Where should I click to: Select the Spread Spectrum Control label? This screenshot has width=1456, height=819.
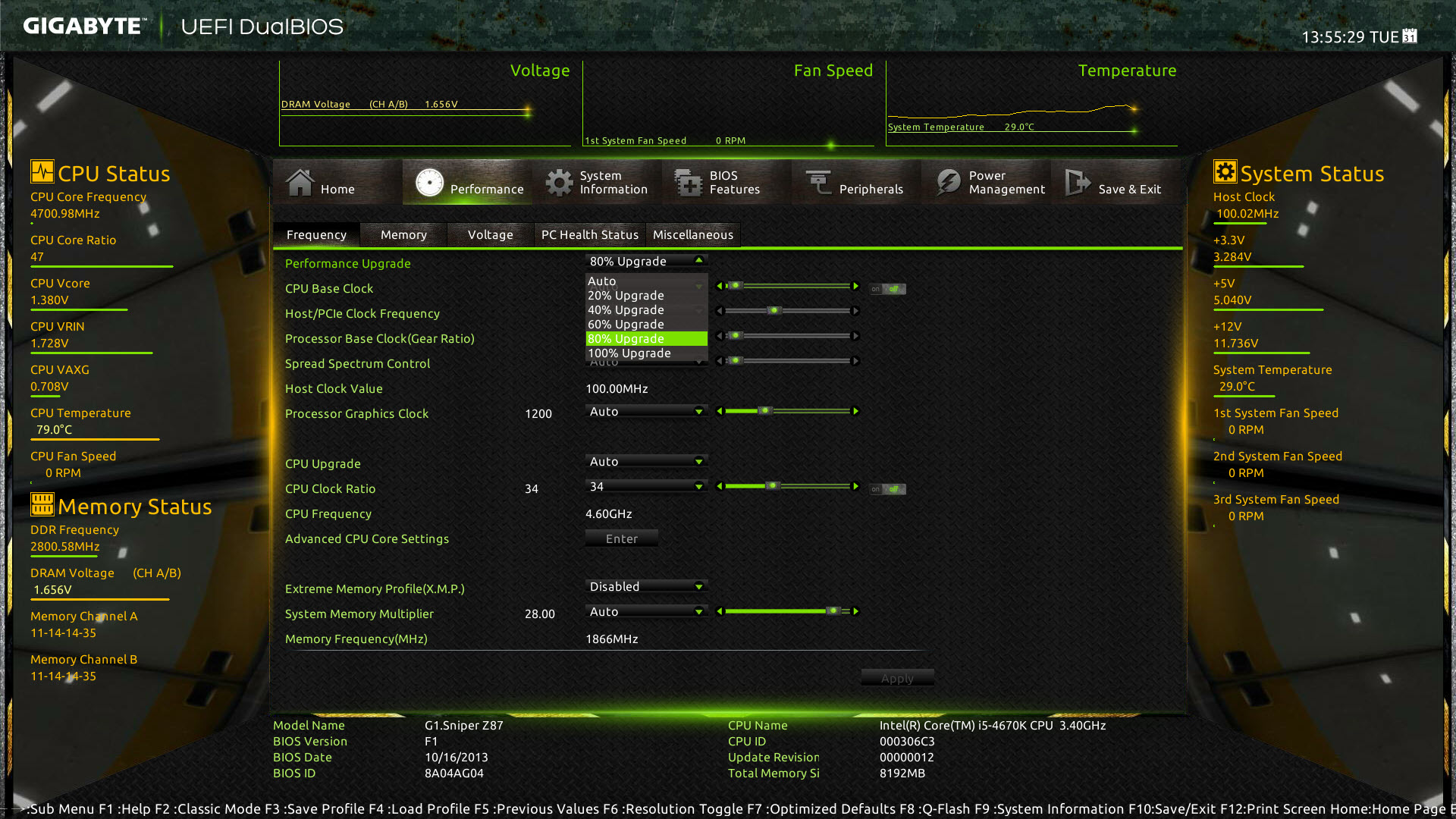(357, 363)
